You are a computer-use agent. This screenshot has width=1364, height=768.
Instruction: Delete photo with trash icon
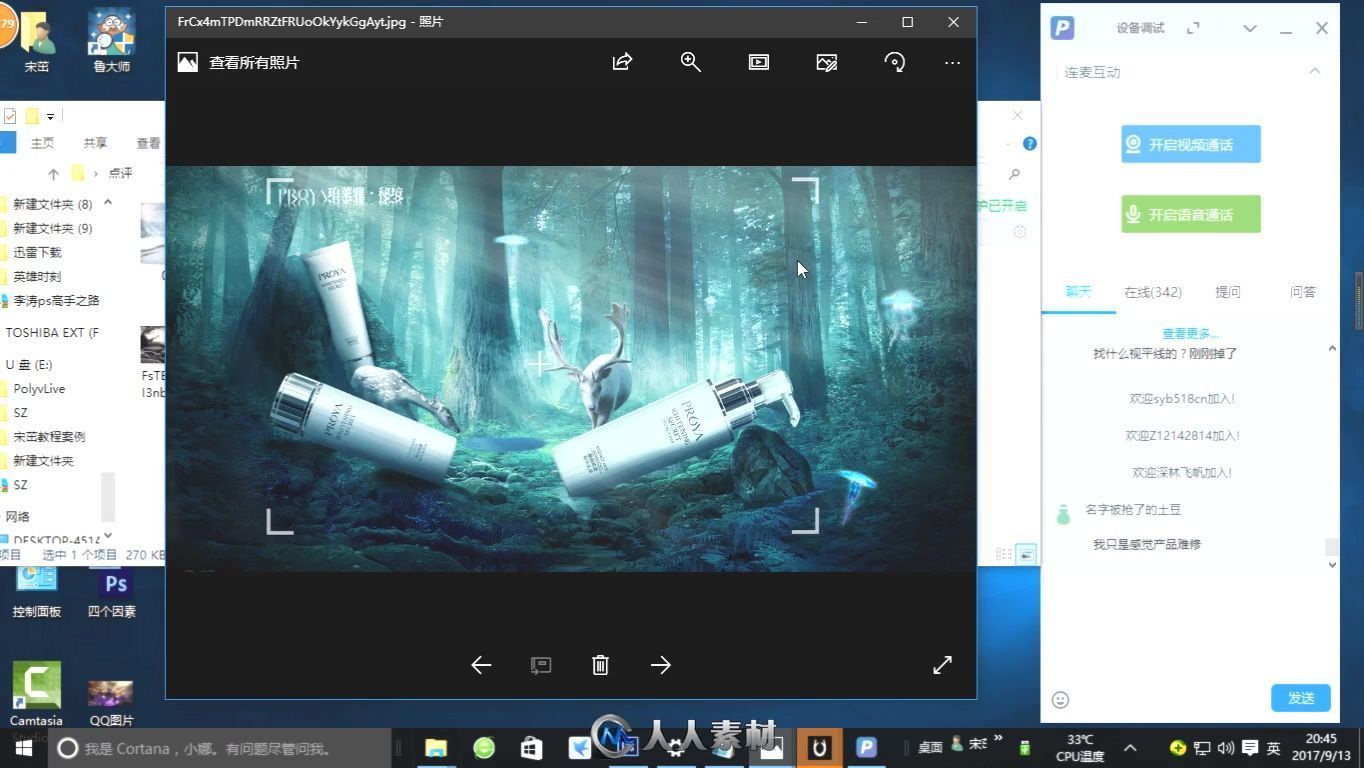pyautogui.click(x=600, y=665)
